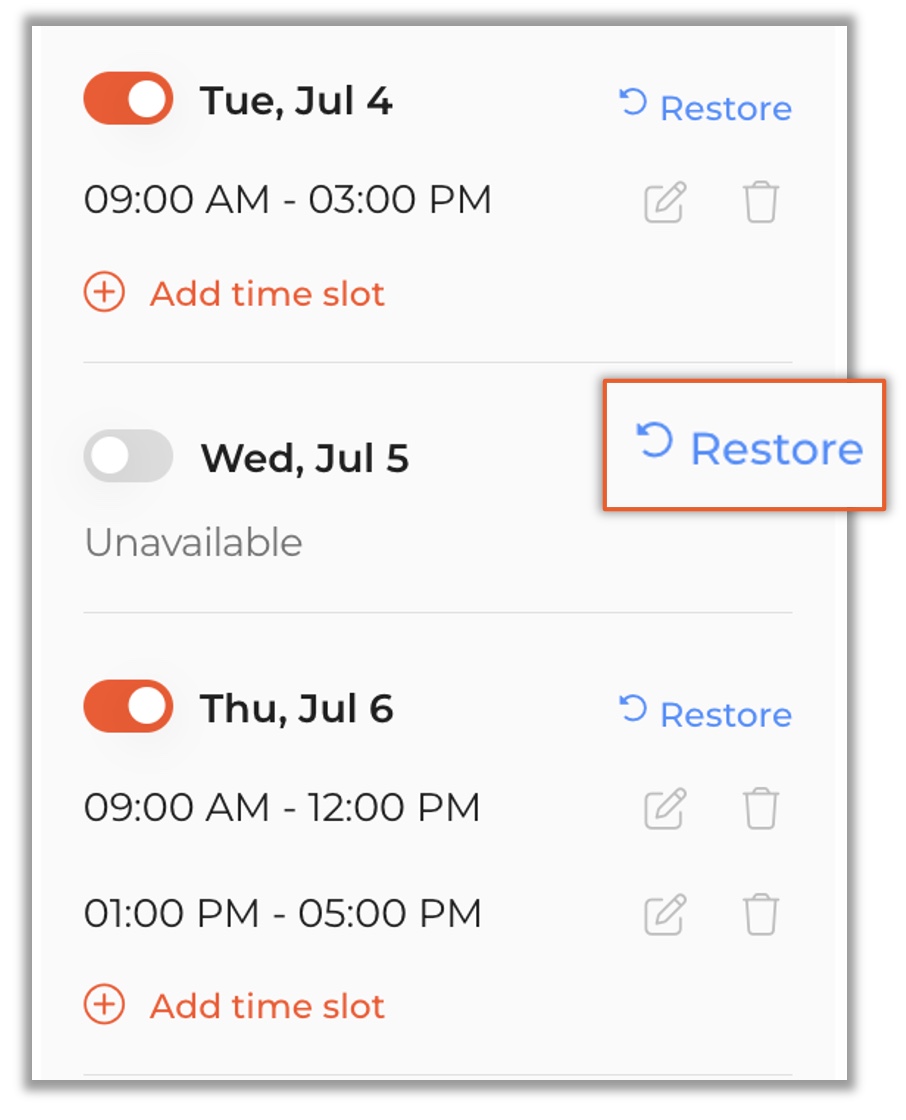Edit the 01:00 PM - 05:00 PM slot
The width and height of the screenshot is (906, 1120).
pyautogui.click(x=665, y=914)
